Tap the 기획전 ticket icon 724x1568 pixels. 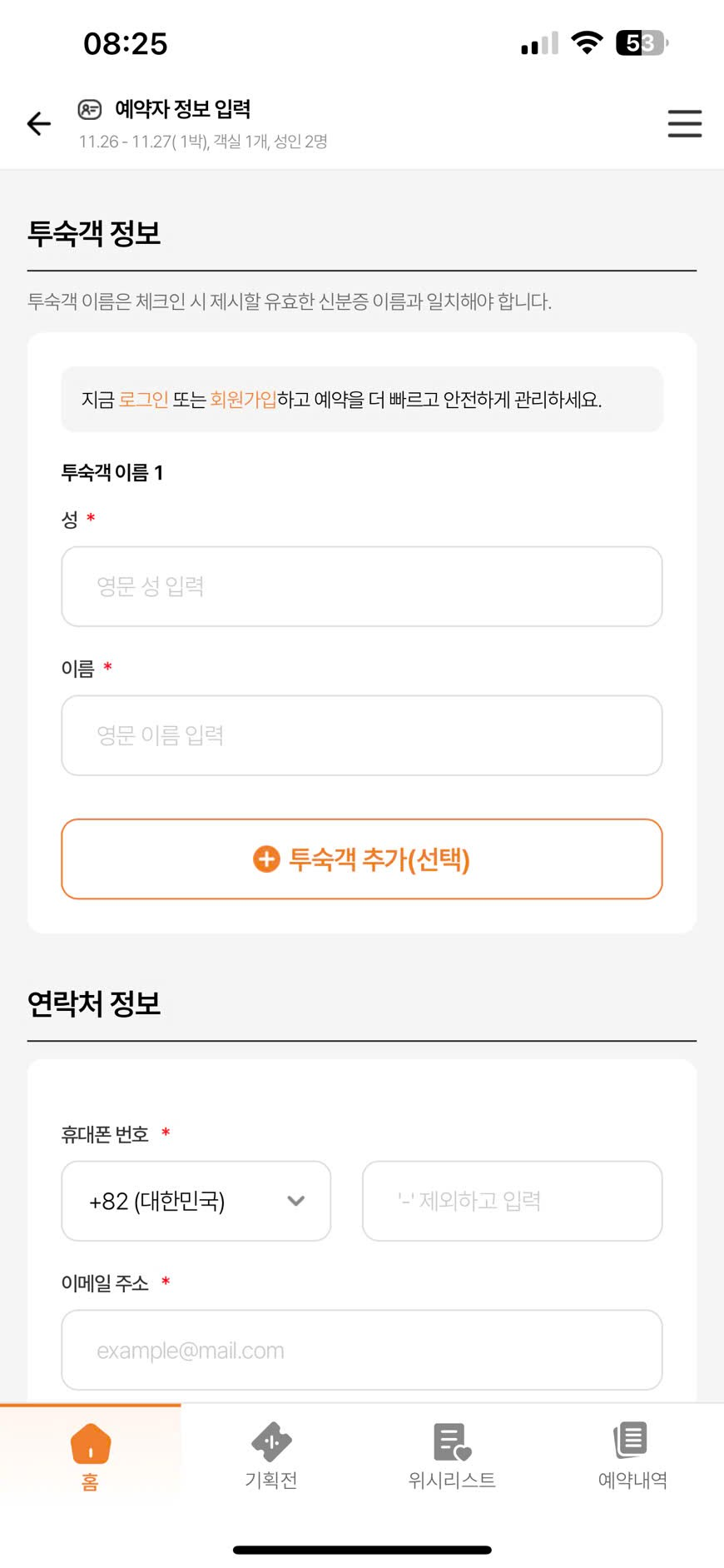tap(271, 1441)
